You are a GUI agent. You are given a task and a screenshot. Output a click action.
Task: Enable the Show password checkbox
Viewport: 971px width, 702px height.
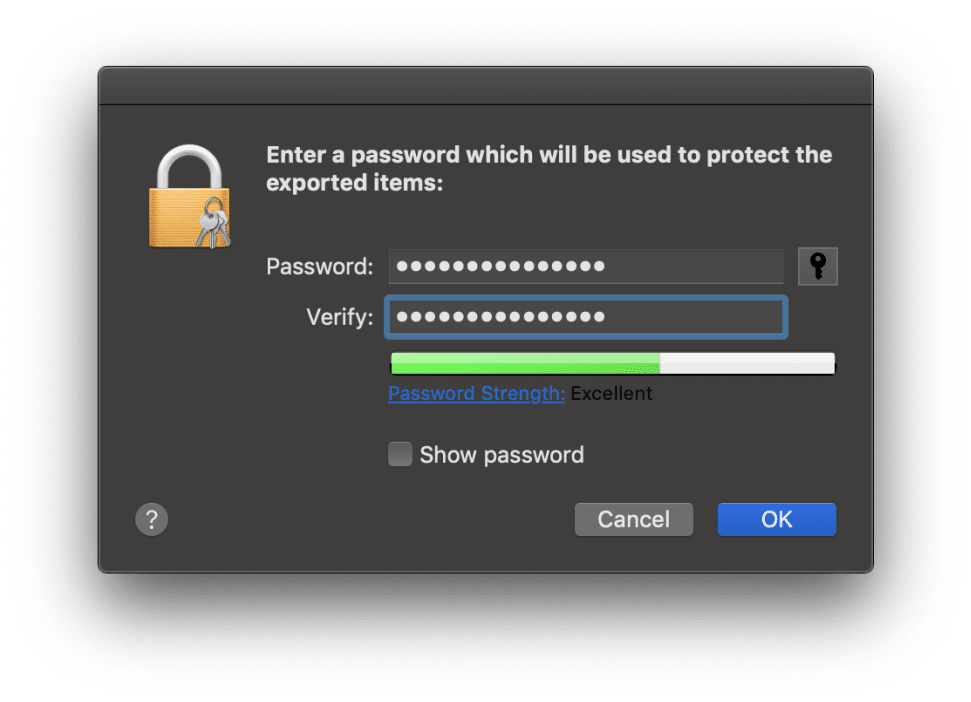[400, 455]
